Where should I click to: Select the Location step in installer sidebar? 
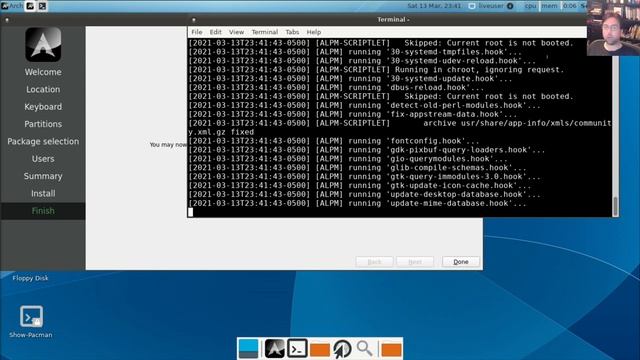pyautogui.click(x=43, y=89)
